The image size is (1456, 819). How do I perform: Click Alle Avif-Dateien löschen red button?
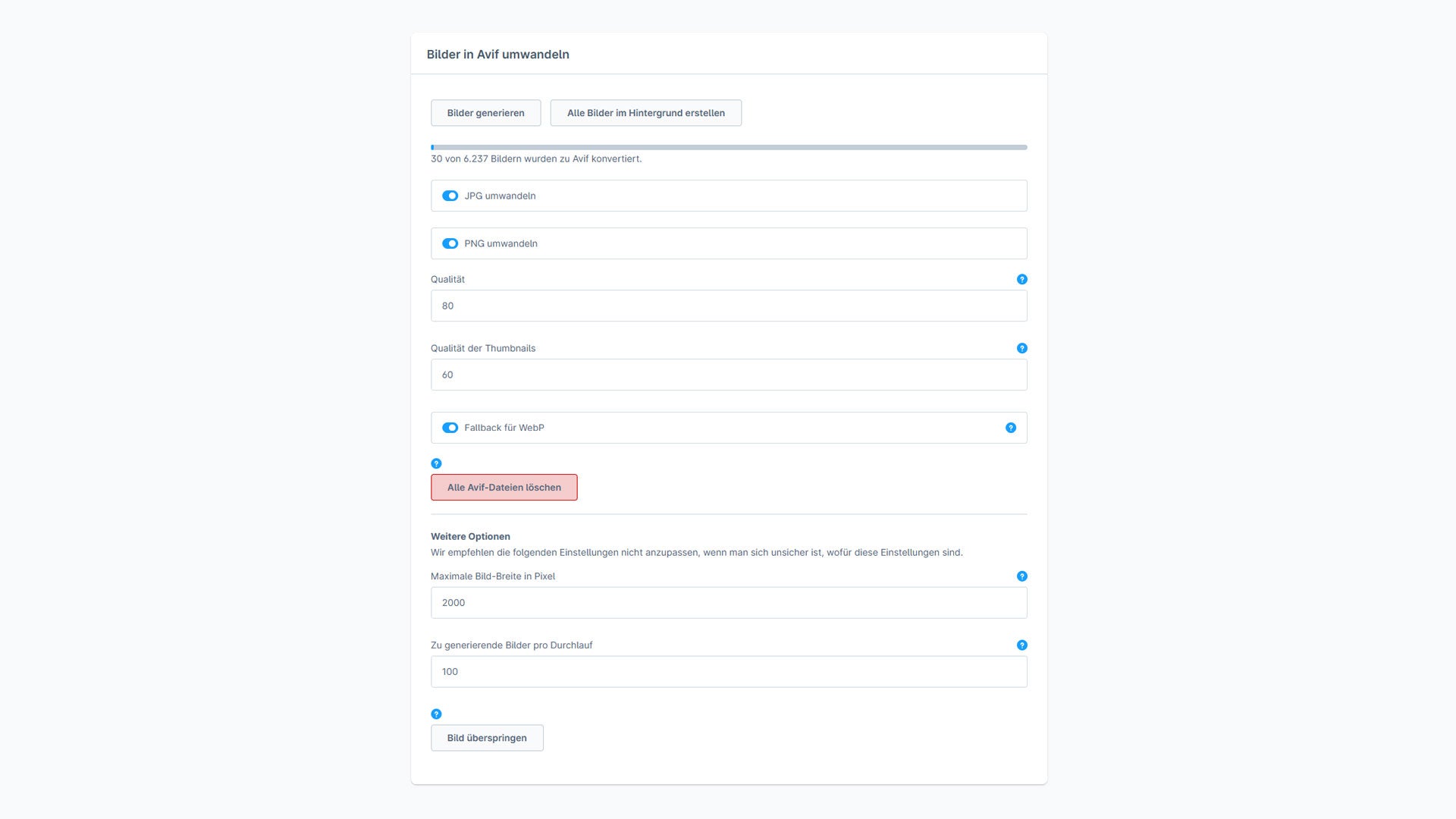(504, 488)
